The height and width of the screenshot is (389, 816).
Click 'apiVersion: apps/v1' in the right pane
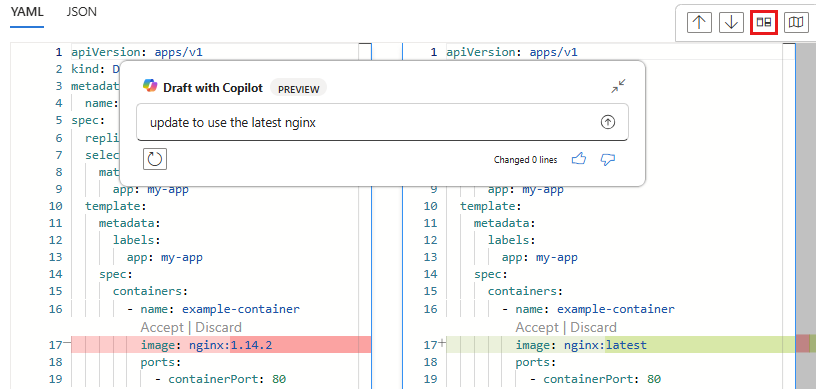[512, 52]
